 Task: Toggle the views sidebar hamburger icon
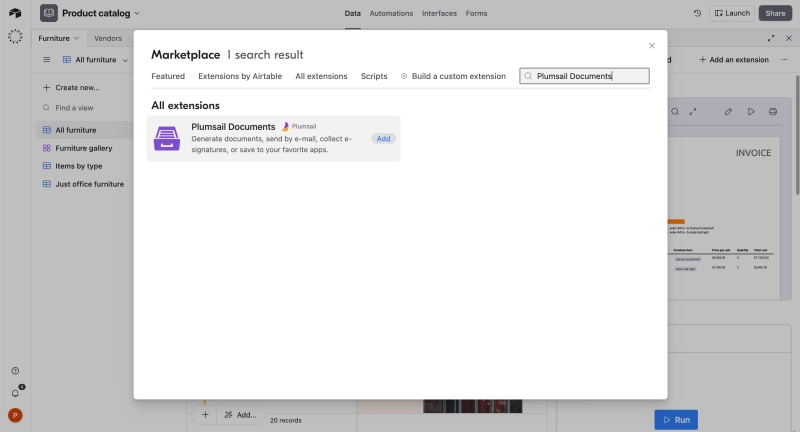click(x=46, y=60)
